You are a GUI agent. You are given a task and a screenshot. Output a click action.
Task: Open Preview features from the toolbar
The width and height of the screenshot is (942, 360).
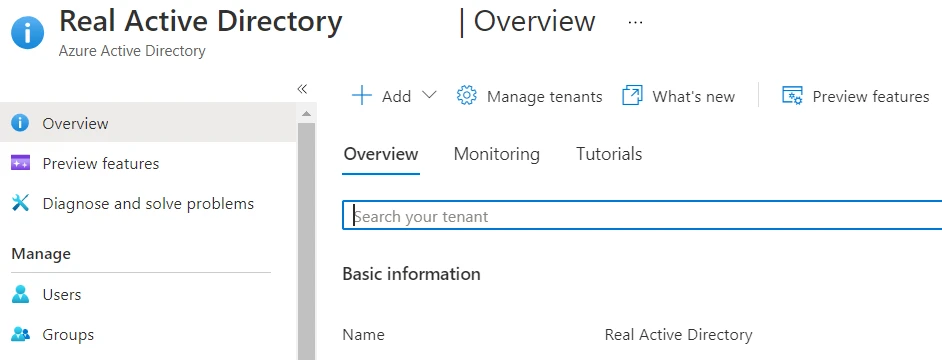coord(871,97)
